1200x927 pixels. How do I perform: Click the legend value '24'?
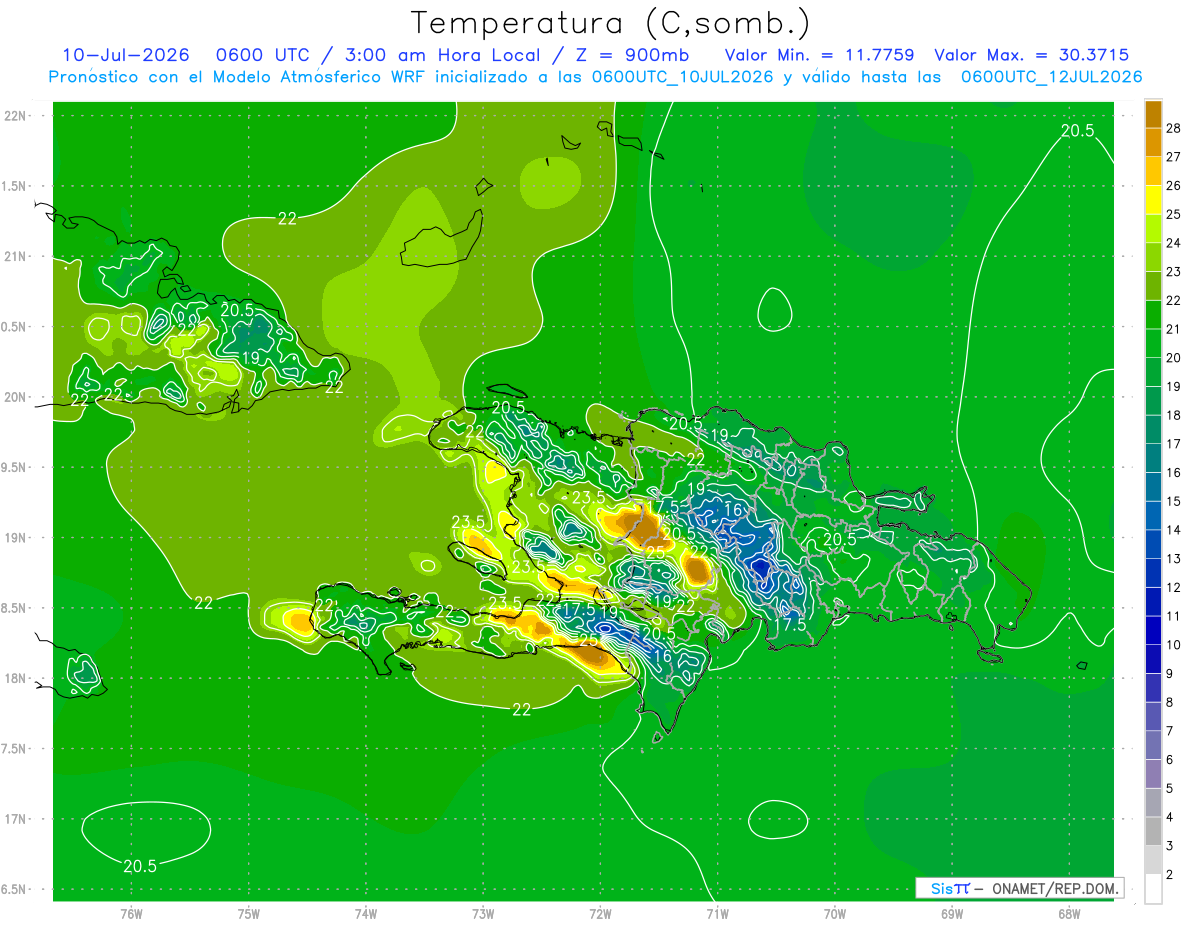(x=1173, y=243)
